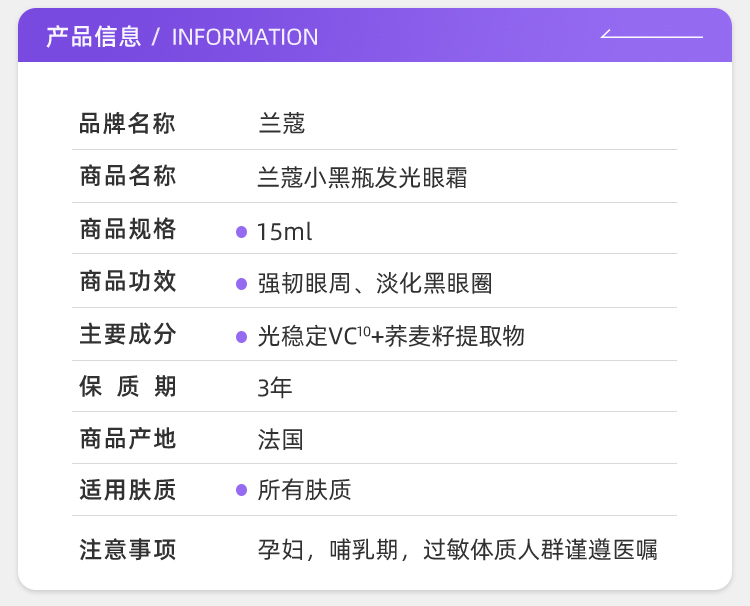Viewport: 750px width, 606px height.
Task: Click the 3年 shelf life value
Action: (275, 388)
